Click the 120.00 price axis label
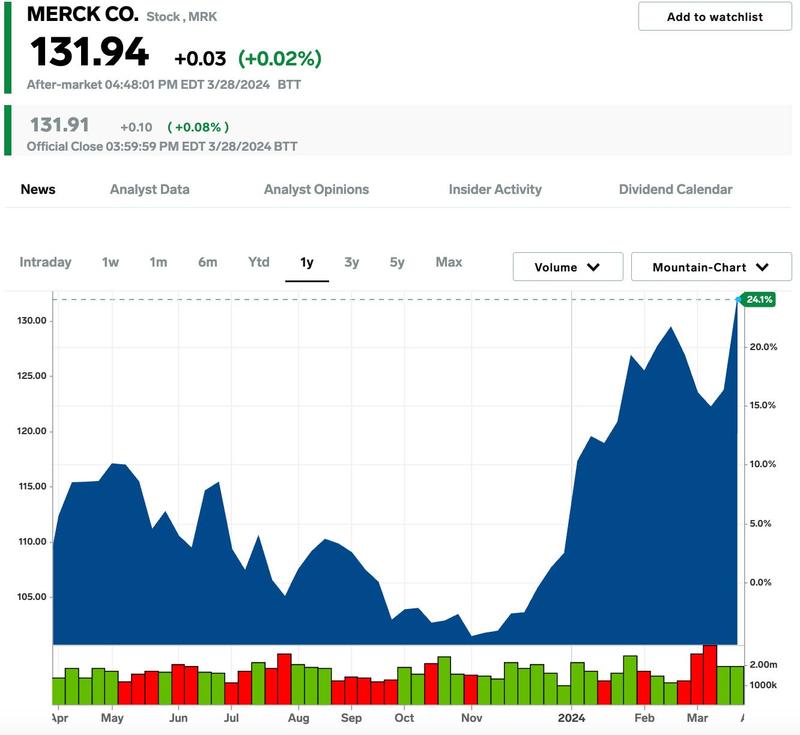The image size is (800, 735). pyautogui.click(x=32, y=431)
